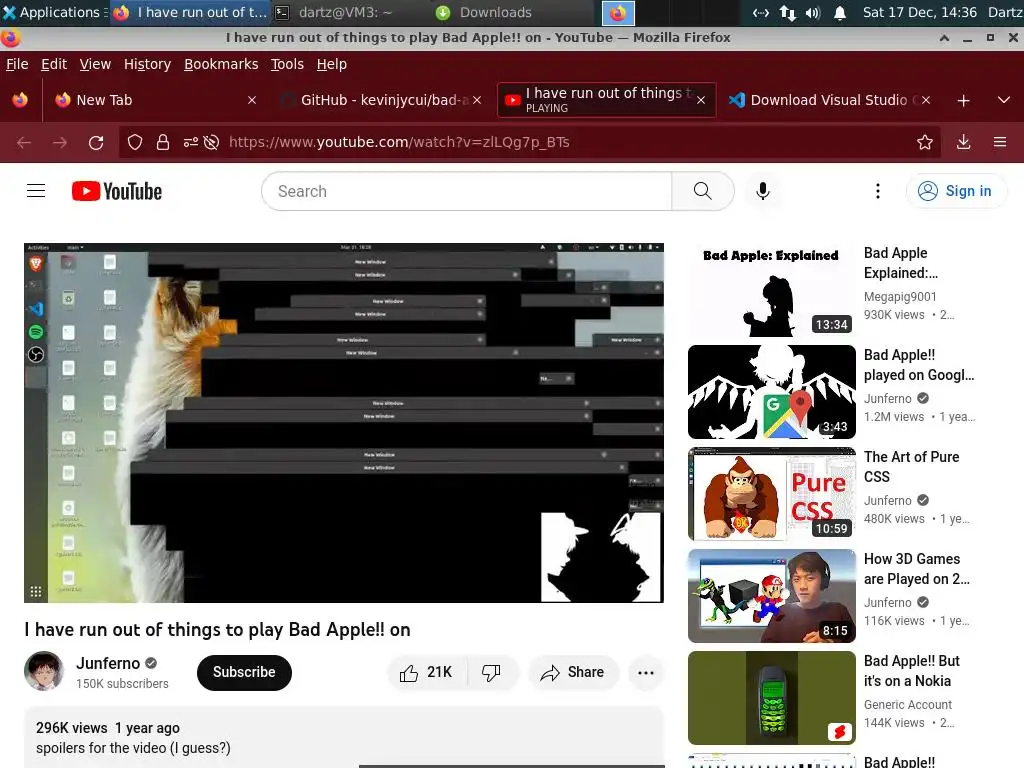Screen dimensions: 1024x768
Task: Open the volume control in system tray
Action: pyautogui.click(x=812, y=12)
